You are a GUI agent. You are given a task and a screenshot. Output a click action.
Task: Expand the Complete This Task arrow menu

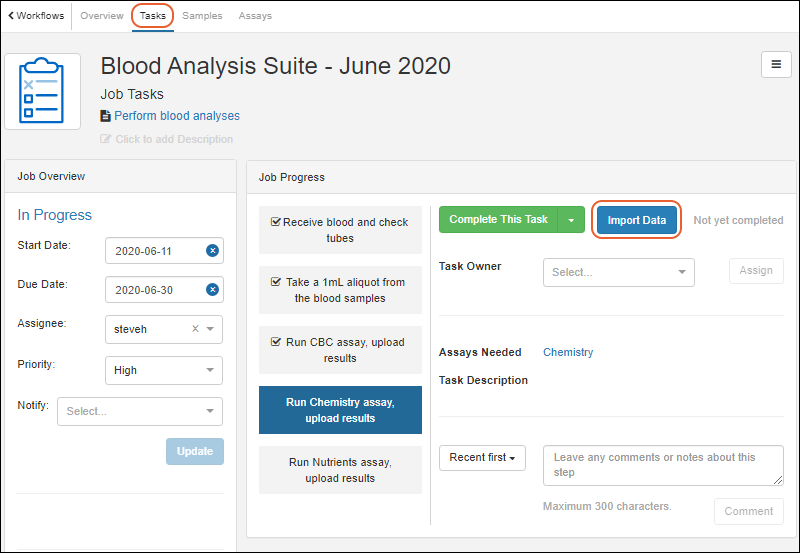click(571, 220)
